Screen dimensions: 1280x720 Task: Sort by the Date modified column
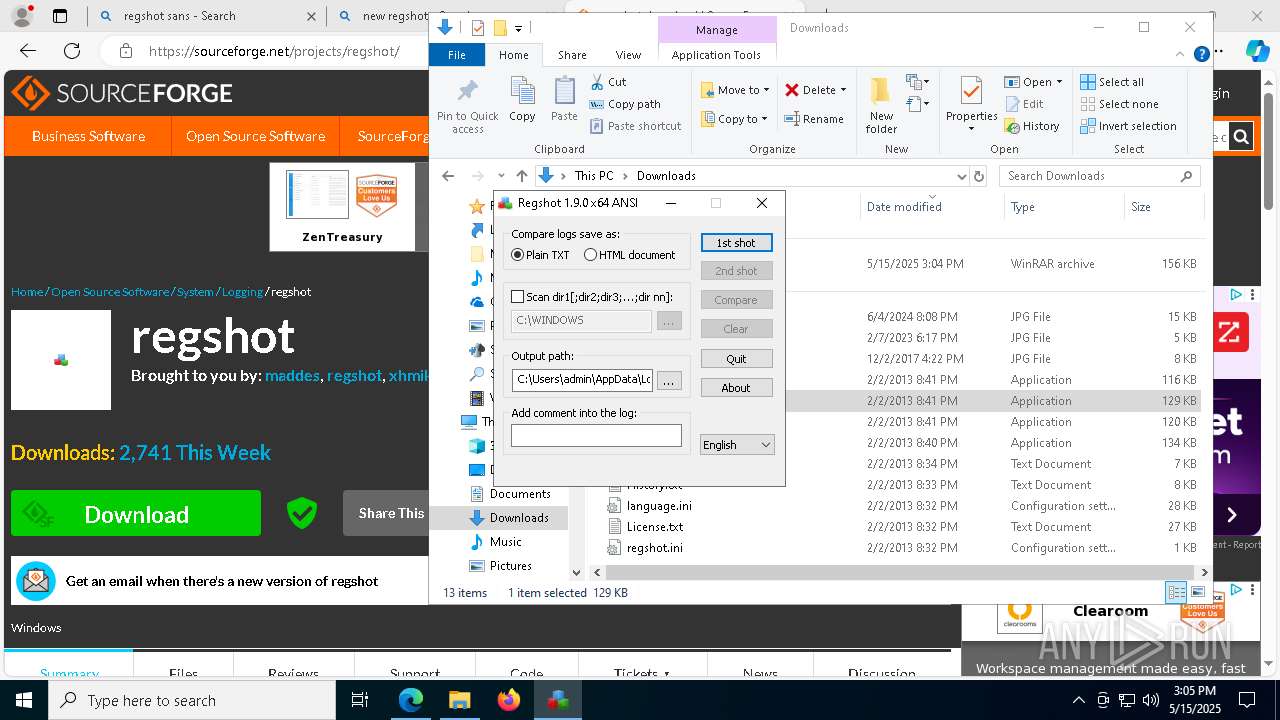[904, 207]
